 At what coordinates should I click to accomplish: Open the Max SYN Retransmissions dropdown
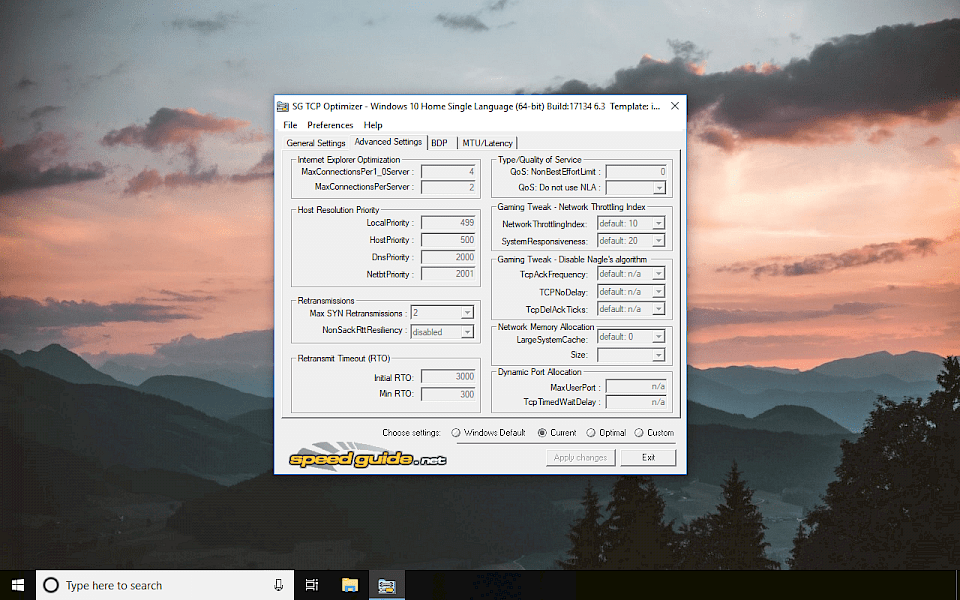click(x=467, y=313)
